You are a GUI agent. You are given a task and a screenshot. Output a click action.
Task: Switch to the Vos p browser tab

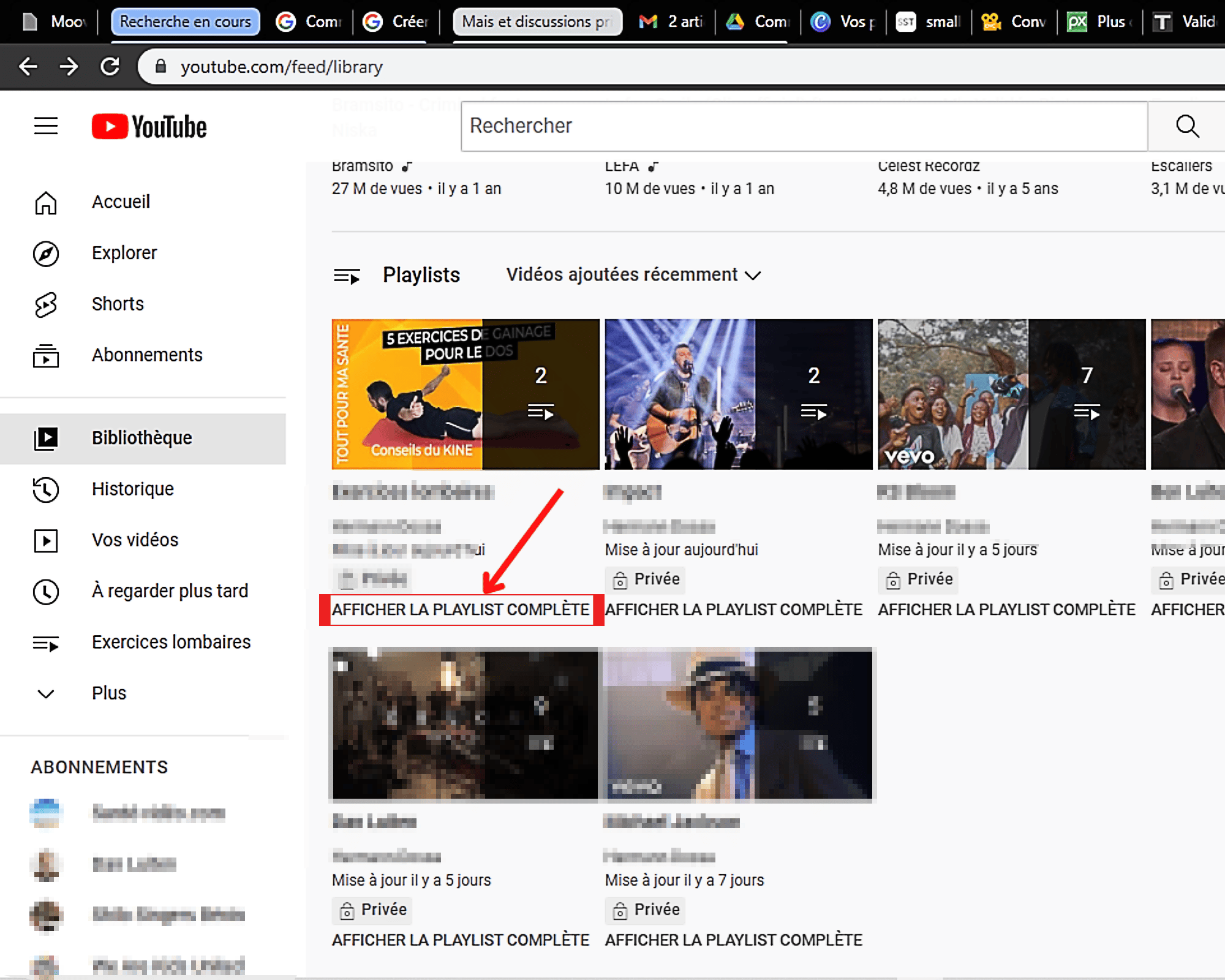click(x=843, y=22)
